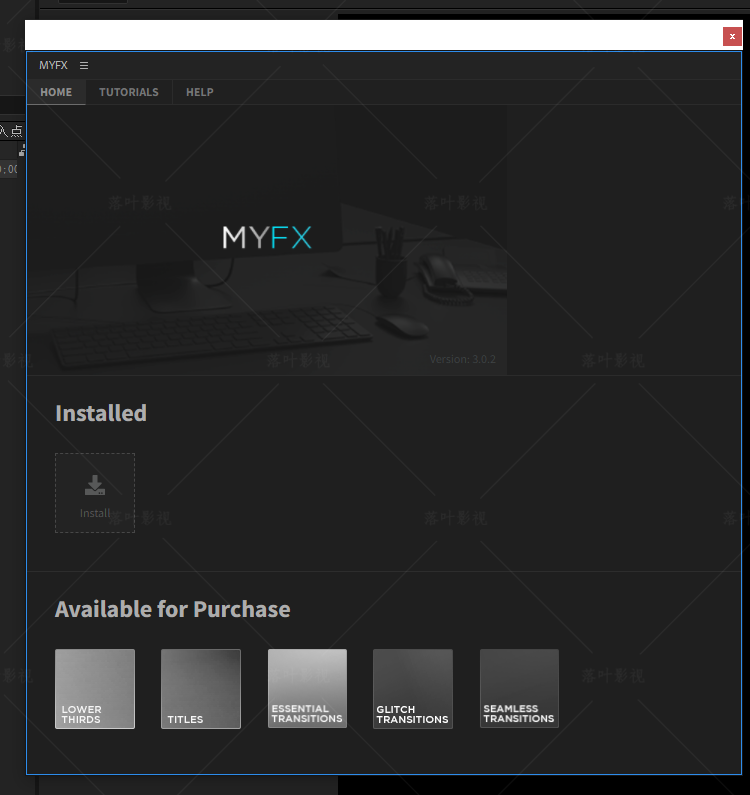Screen dimensions: 750x795
Task: Switch to the HOME tab
Action: pos(56,92)
